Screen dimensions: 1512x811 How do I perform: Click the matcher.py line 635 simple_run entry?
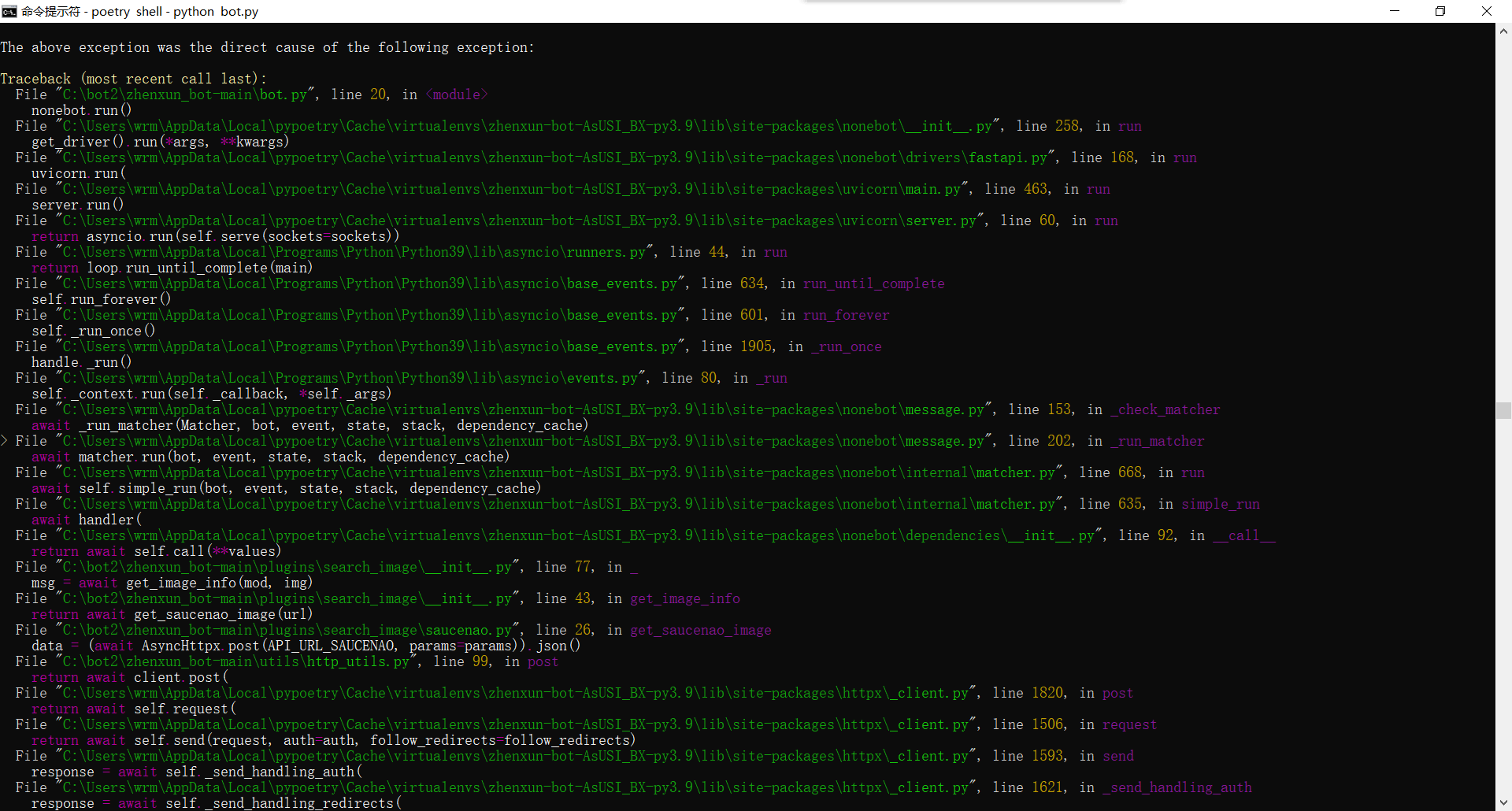[x=637, y=504]
